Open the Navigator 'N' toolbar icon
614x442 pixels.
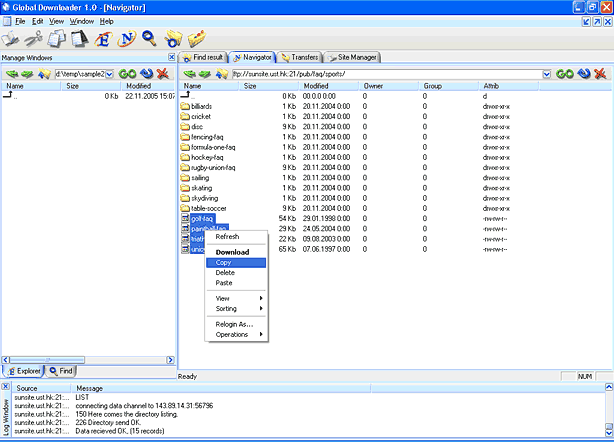point(126,39)
